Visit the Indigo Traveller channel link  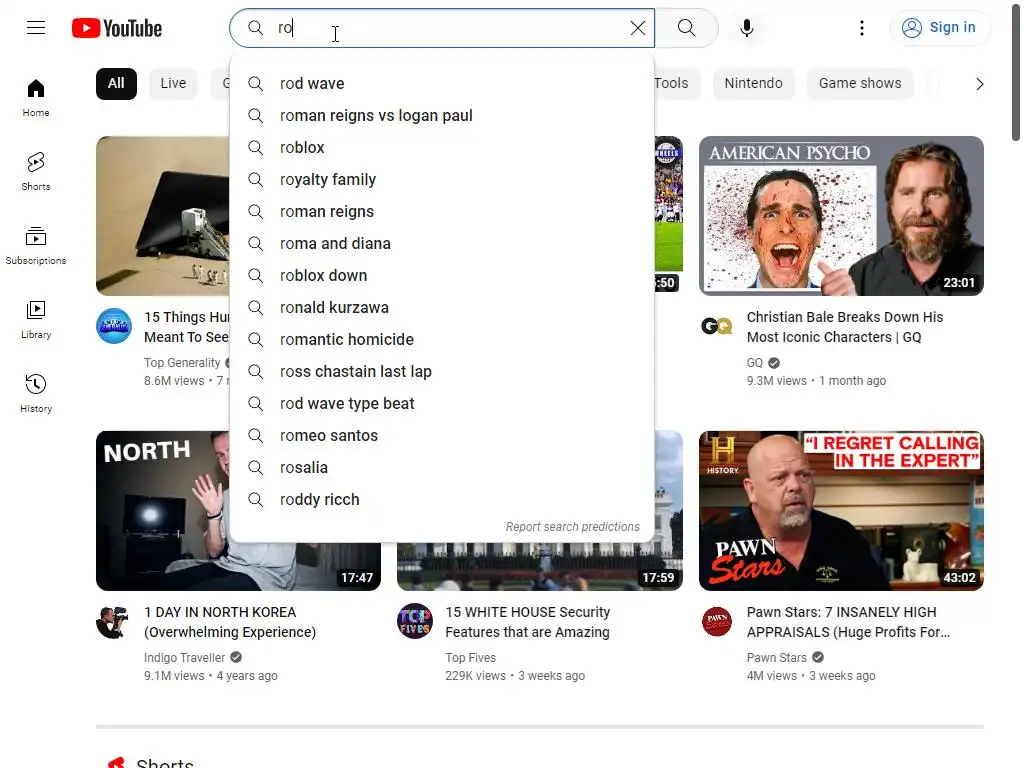point(184,658)
